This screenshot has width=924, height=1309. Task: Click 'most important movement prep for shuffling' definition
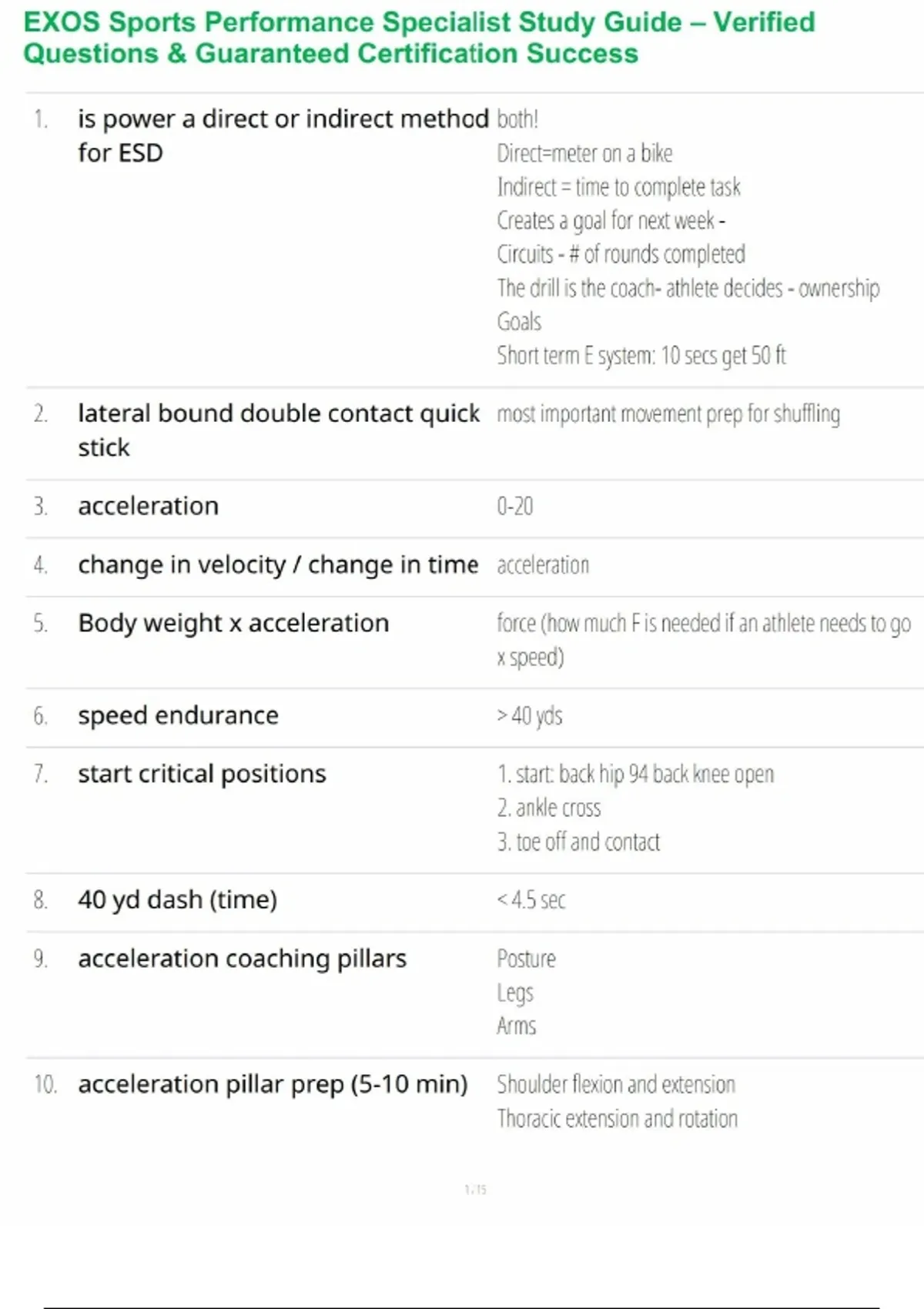668,414
